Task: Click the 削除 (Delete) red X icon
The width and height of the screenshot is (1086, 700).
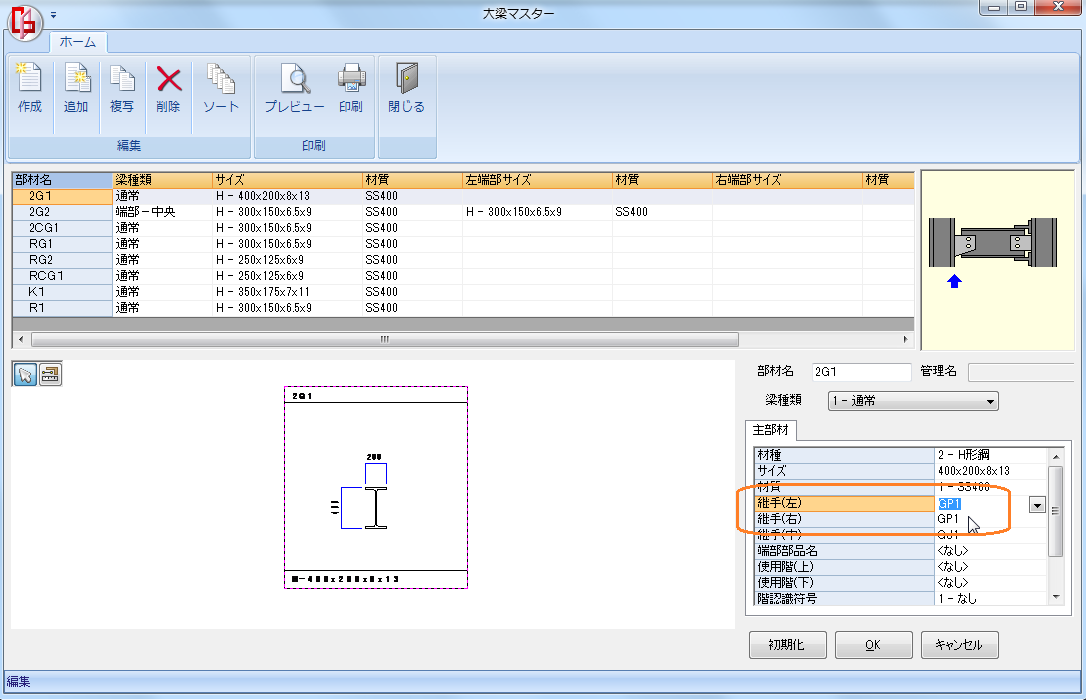Action: coord(168,88)
